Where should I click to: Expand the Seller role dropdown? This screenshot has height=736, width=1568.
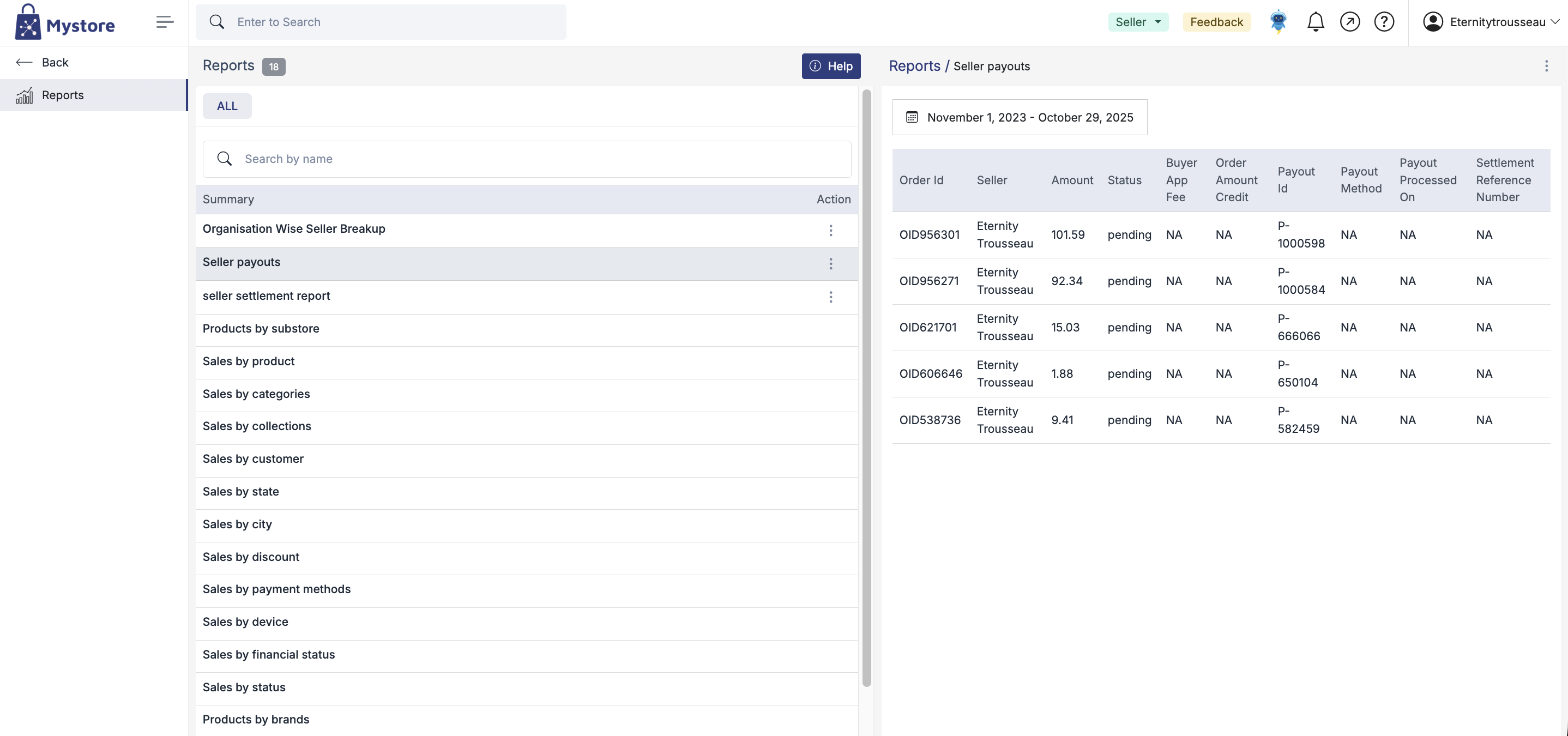[1137, 22]
